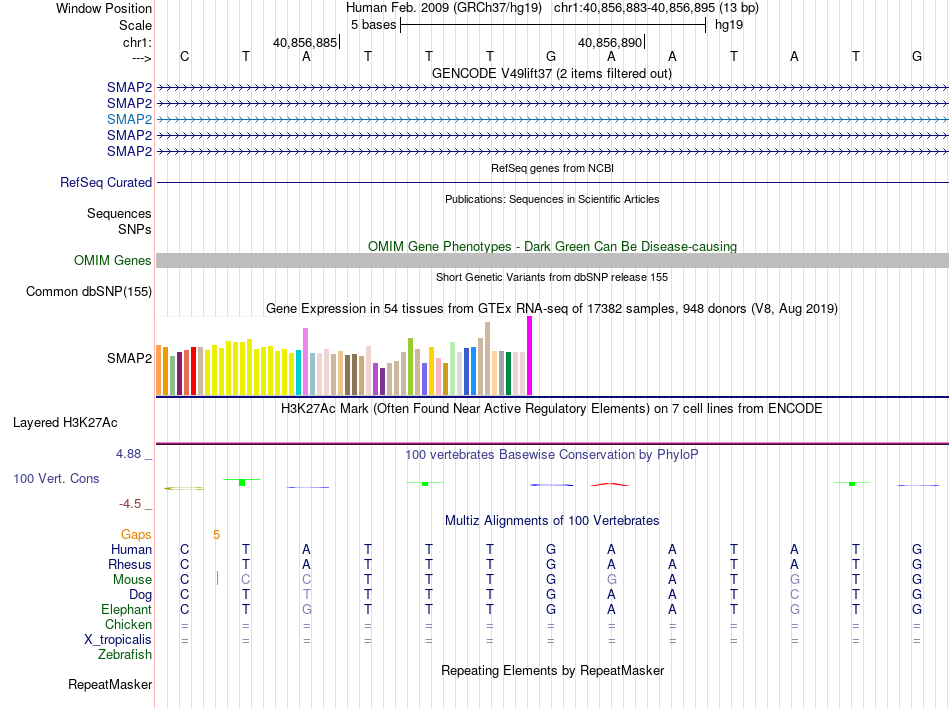The height and width of the screenshot is (708, 950).
Task: Click the tall violet GTEx expression bar
Action: pos(305,362)
